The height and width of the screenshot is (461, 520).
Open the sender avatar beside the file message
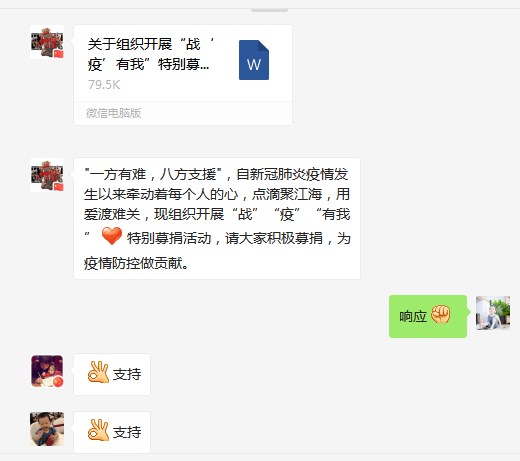point(47,42)
